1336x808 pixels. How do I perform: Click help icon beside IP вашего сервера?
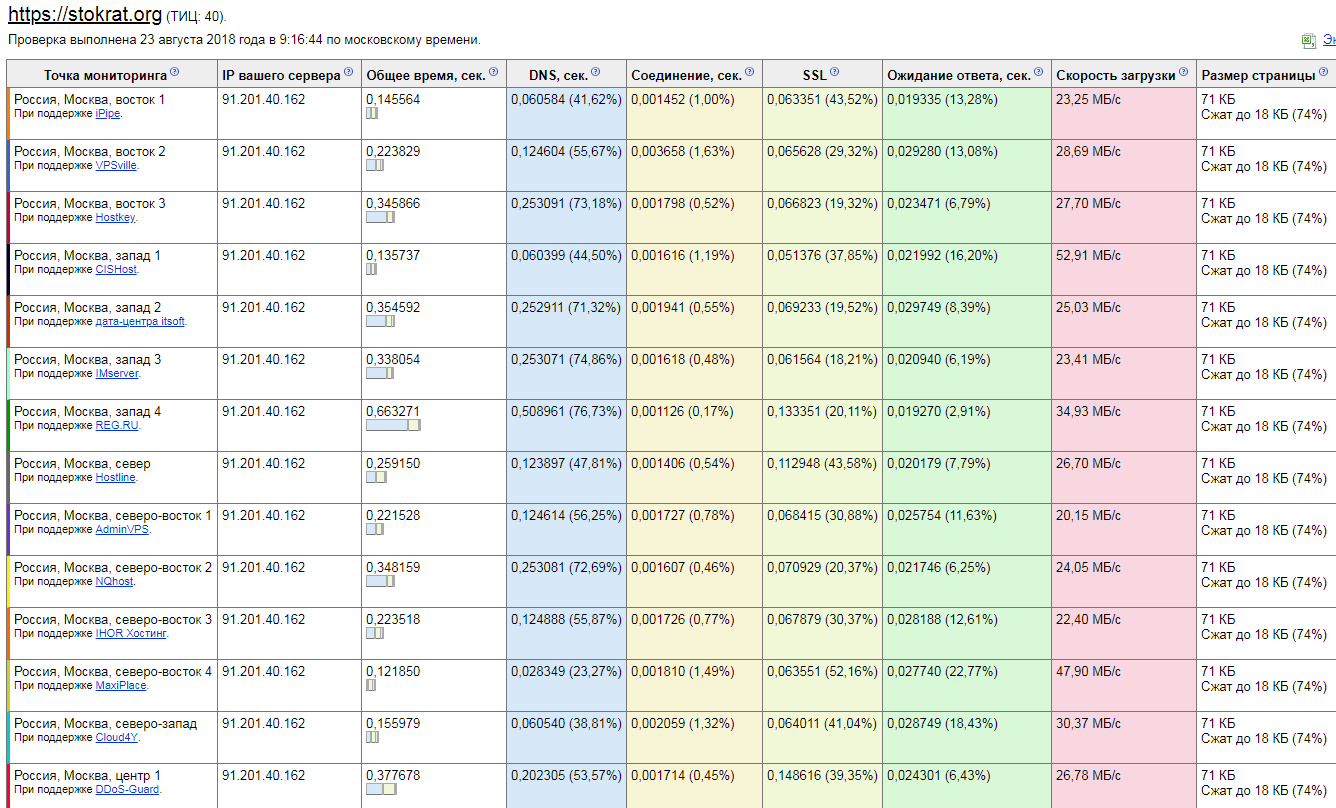(348, 72)
